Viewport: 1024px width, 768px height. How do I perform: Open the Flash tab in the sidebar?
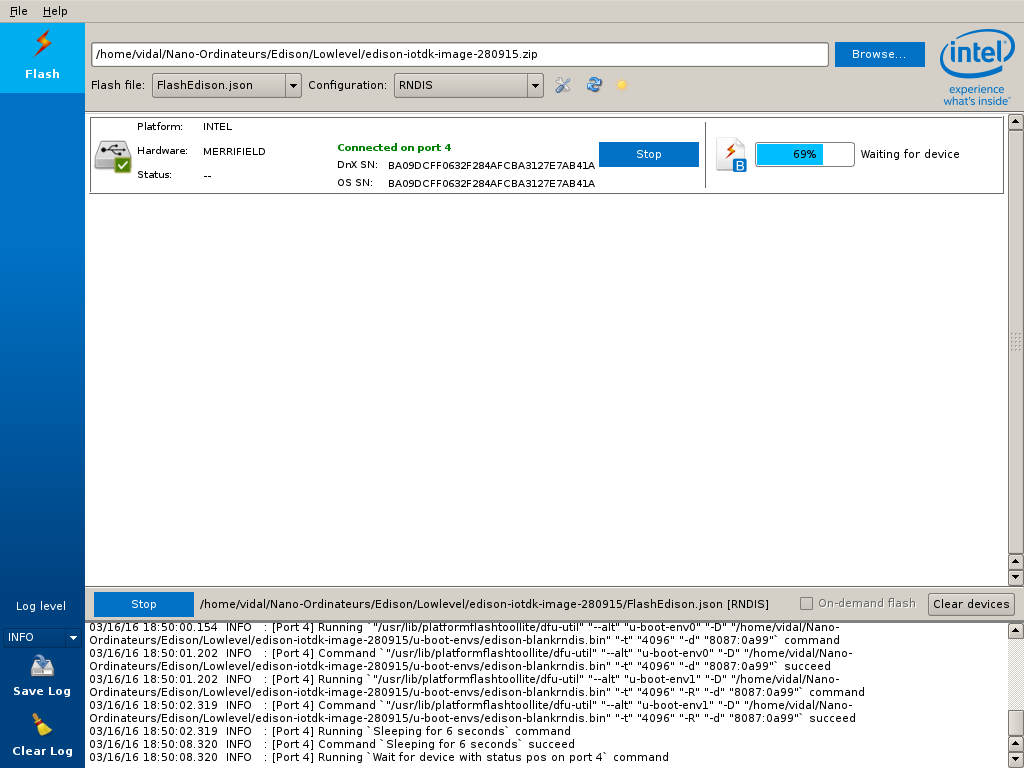point(42,57)
